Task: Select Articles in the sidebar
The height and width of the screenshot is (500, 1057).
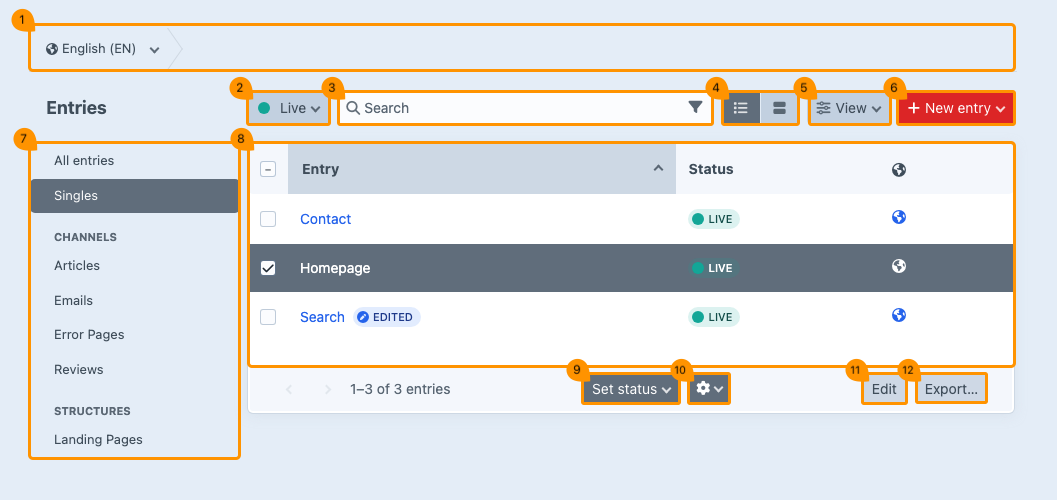Action: (x=77, y=266)
